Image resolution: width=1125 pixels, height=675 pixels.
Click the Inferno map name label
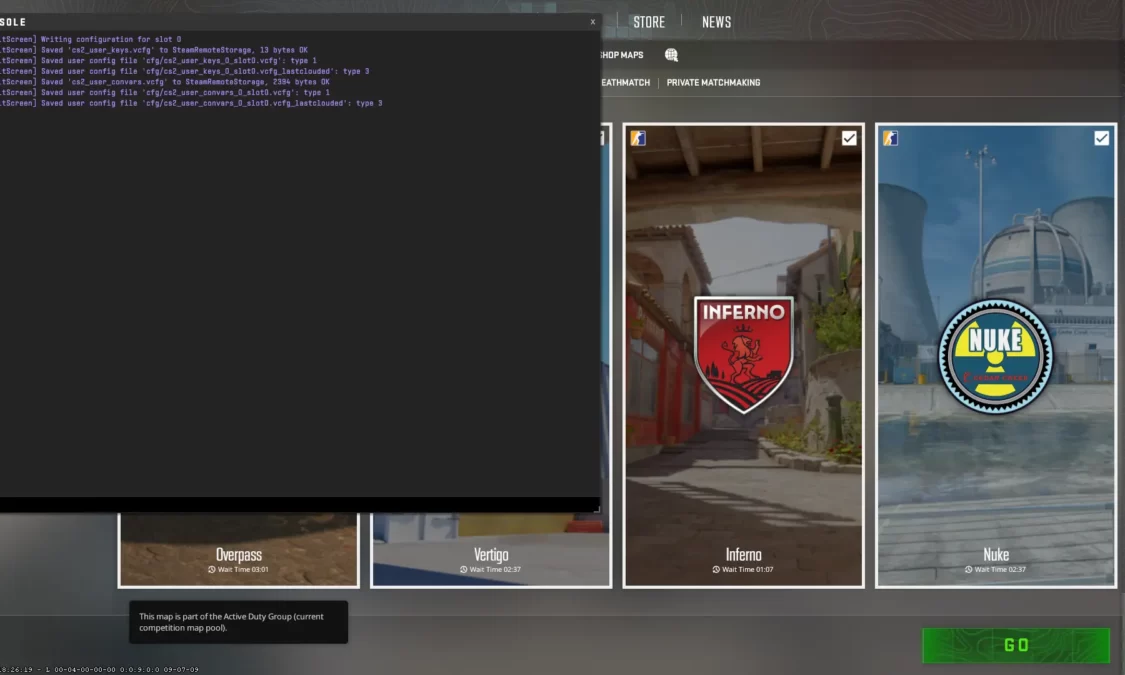click(x=743, y=554)
